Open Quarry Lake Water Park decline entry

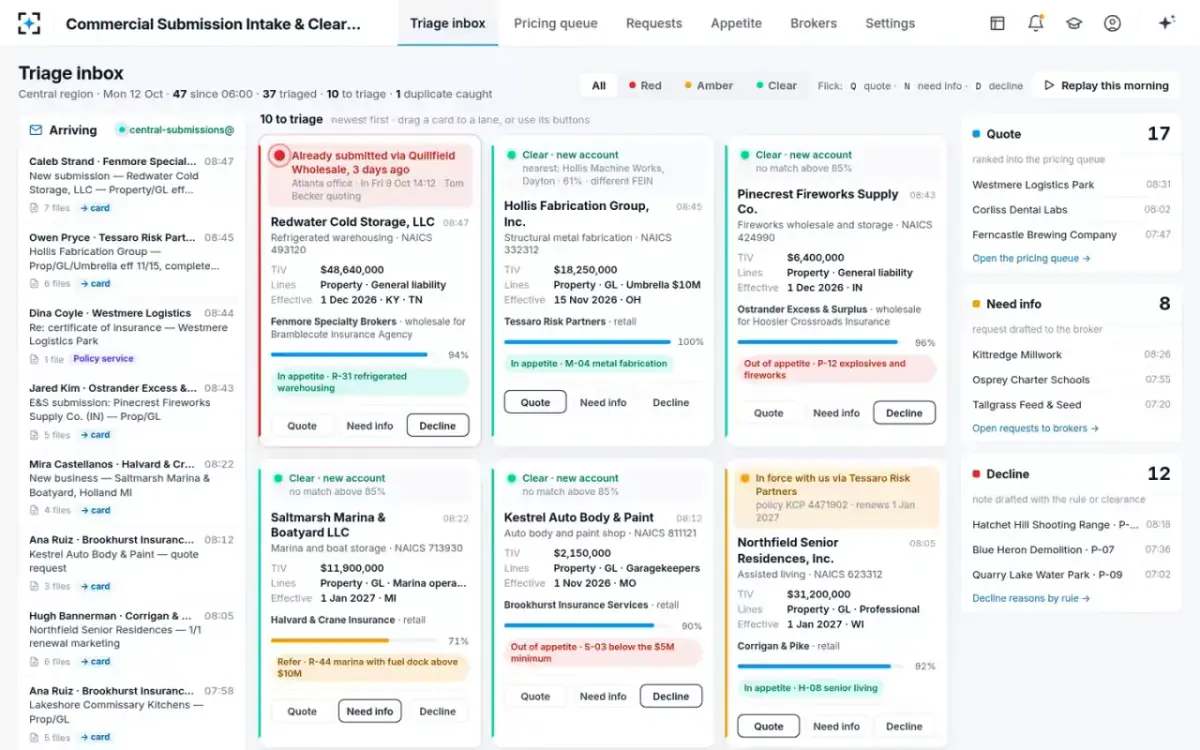pos(1071,575)
